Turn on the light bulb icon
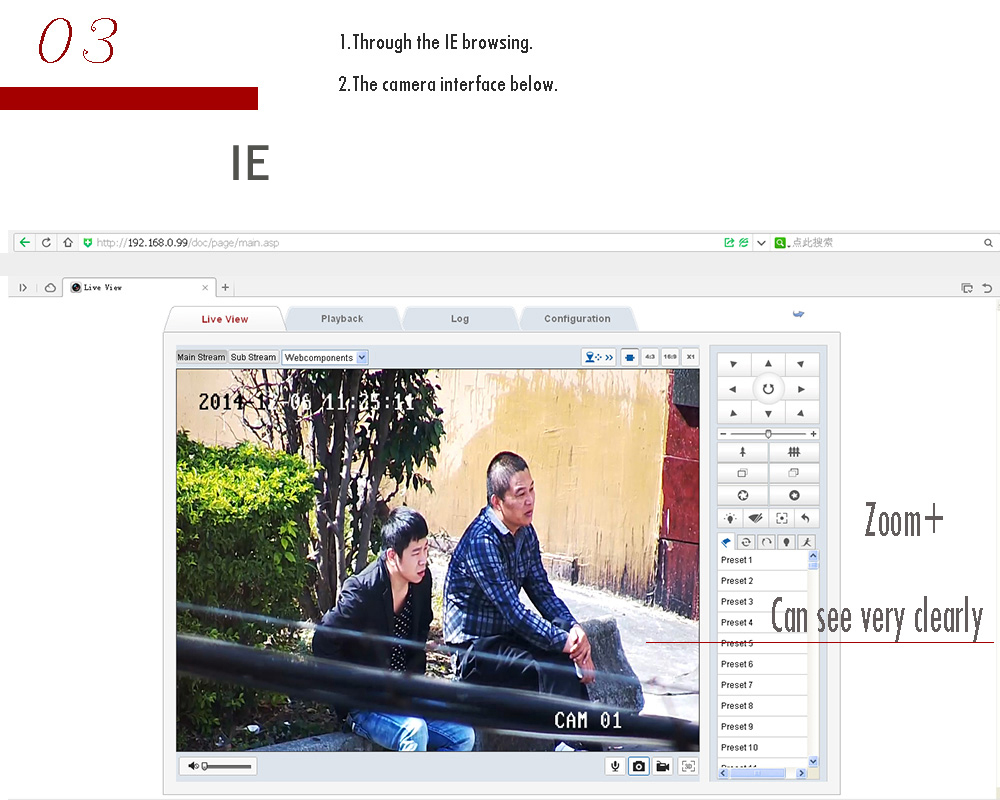Image resolution: width=1000 pixels, height=800 pixels. [731, 518]
